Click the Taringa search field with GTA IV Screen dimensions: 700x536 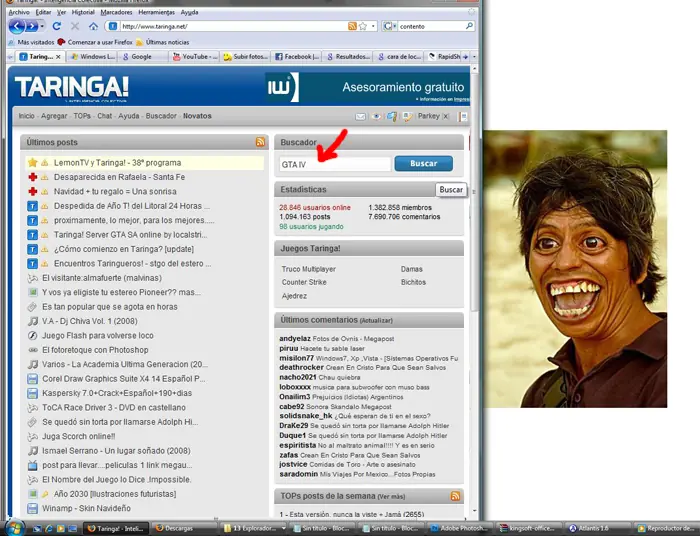point(335,164)
